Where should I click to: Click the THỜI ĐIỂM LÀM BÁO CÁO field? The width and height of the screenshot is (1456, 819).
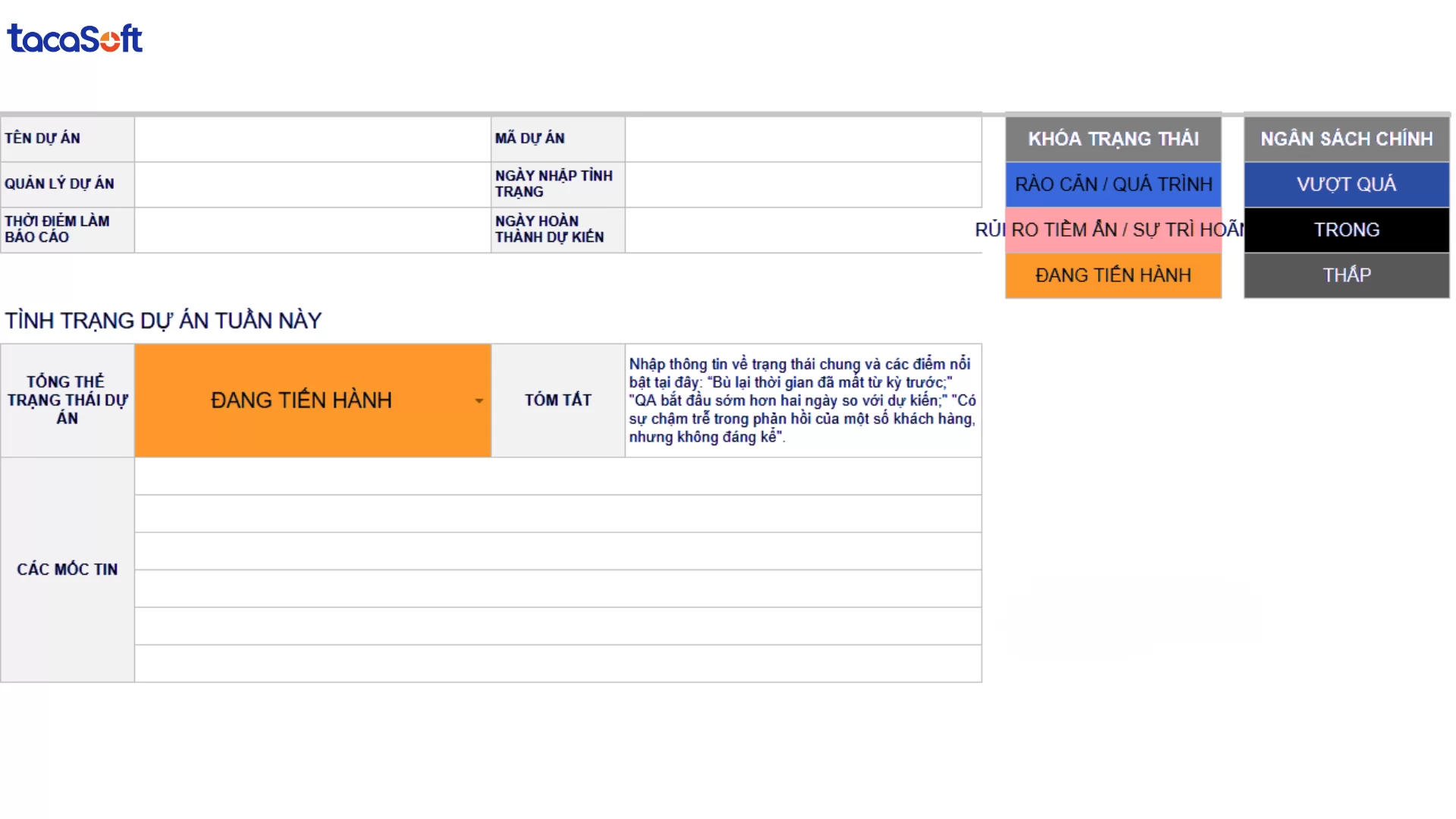tap(312, 230)
